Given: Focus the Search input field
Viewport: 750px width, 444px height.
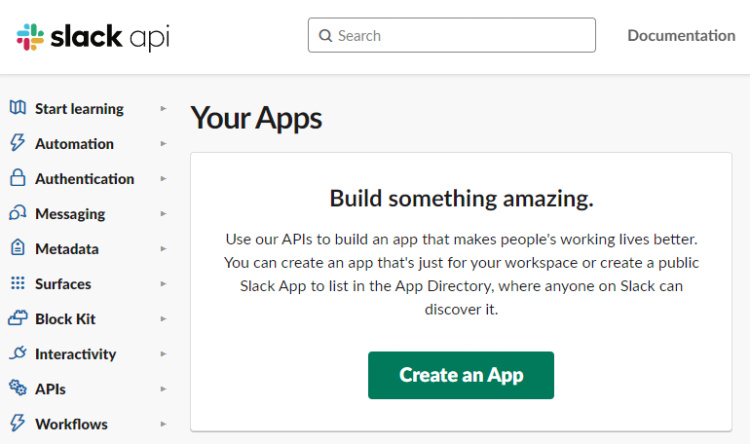Looking at the screenshot, I should click(460, 35).
